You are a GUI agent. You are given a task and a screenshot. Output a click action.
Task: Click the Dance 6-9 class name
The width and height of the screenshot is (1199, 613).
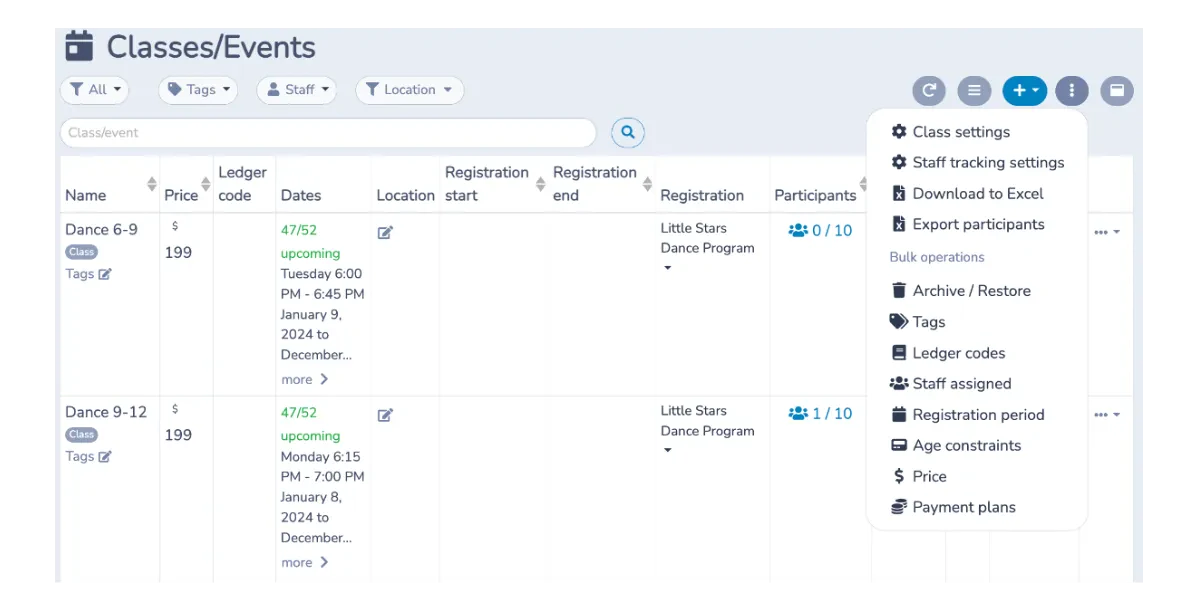[102, 229]
